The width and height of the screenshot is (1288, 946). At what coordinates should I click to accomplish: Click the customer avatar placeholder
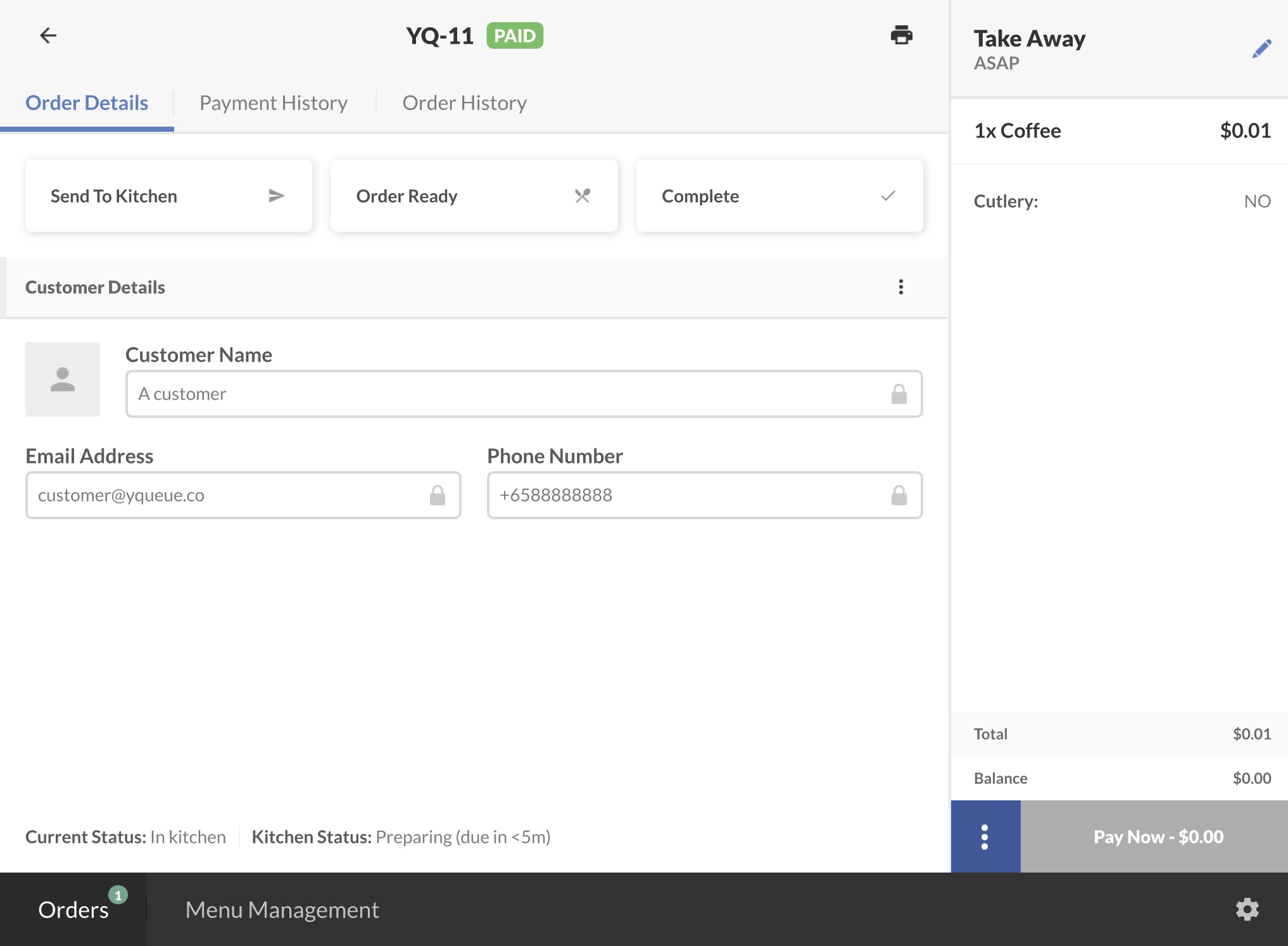63,379
